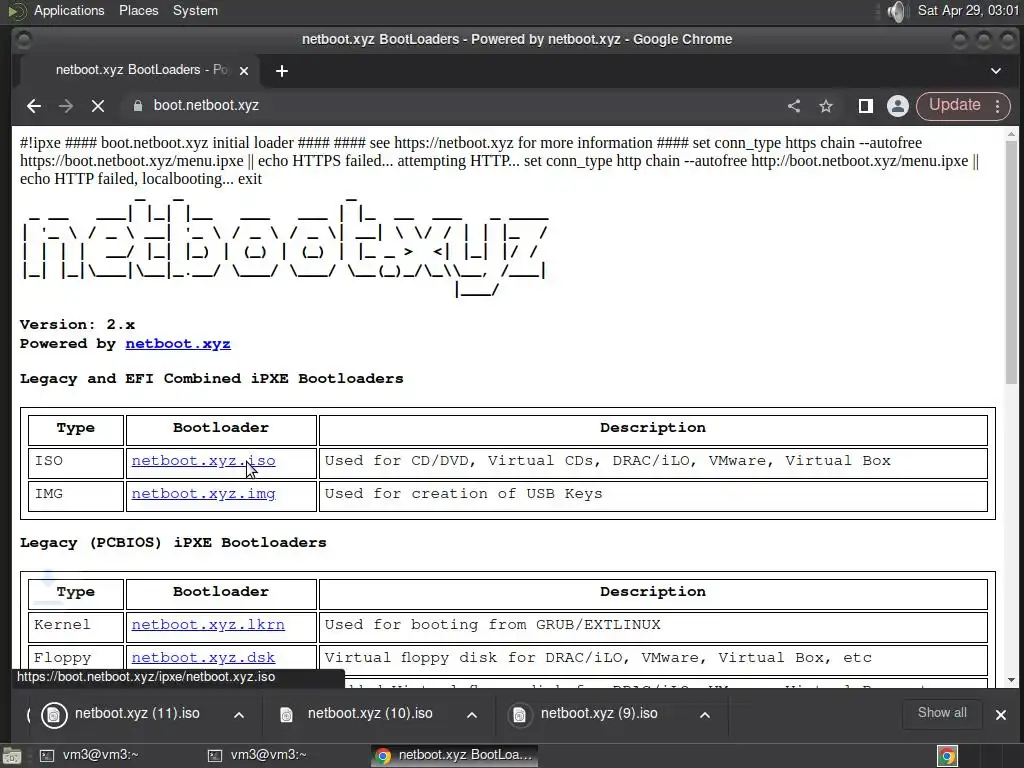The image size is (1024, 768).
Task: Focus the boot.netboot.xyz address bar
Action: pyautogui.click(x=451, y=106)
